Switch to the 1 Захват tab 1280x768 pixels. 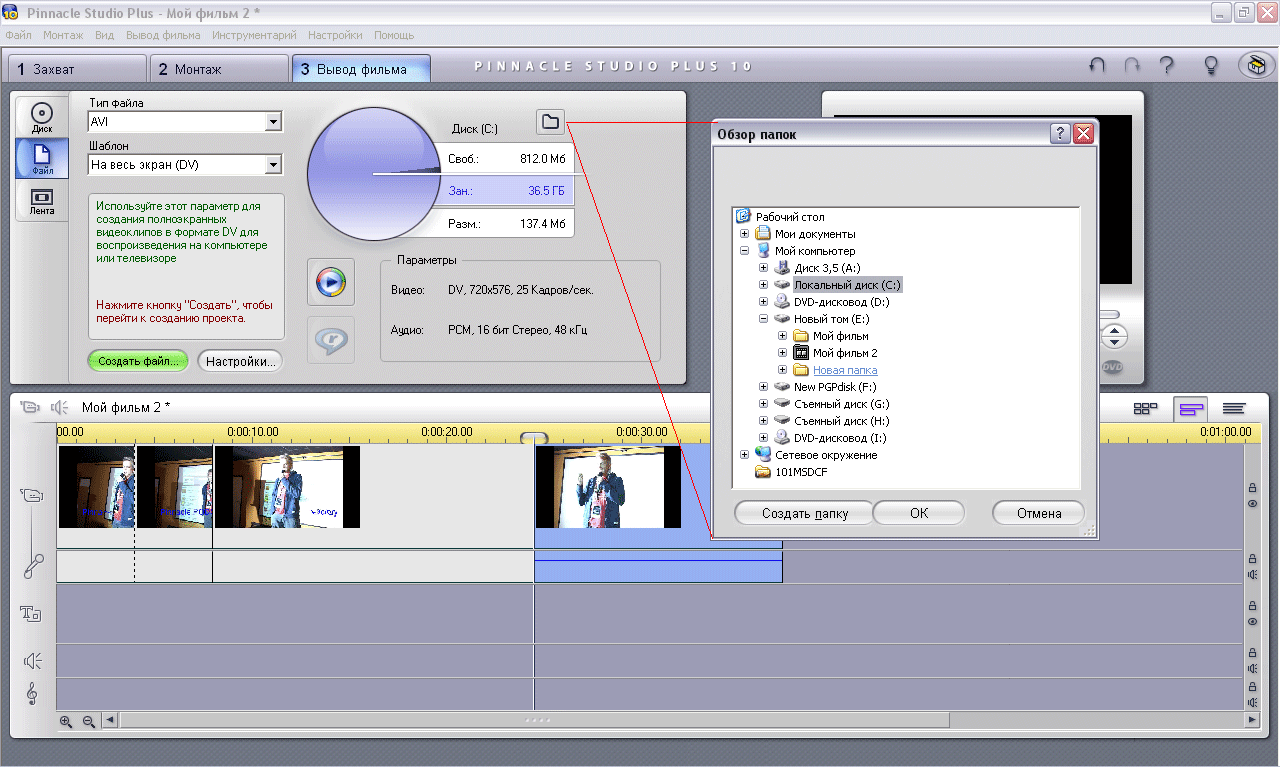[x=77, y=69]
